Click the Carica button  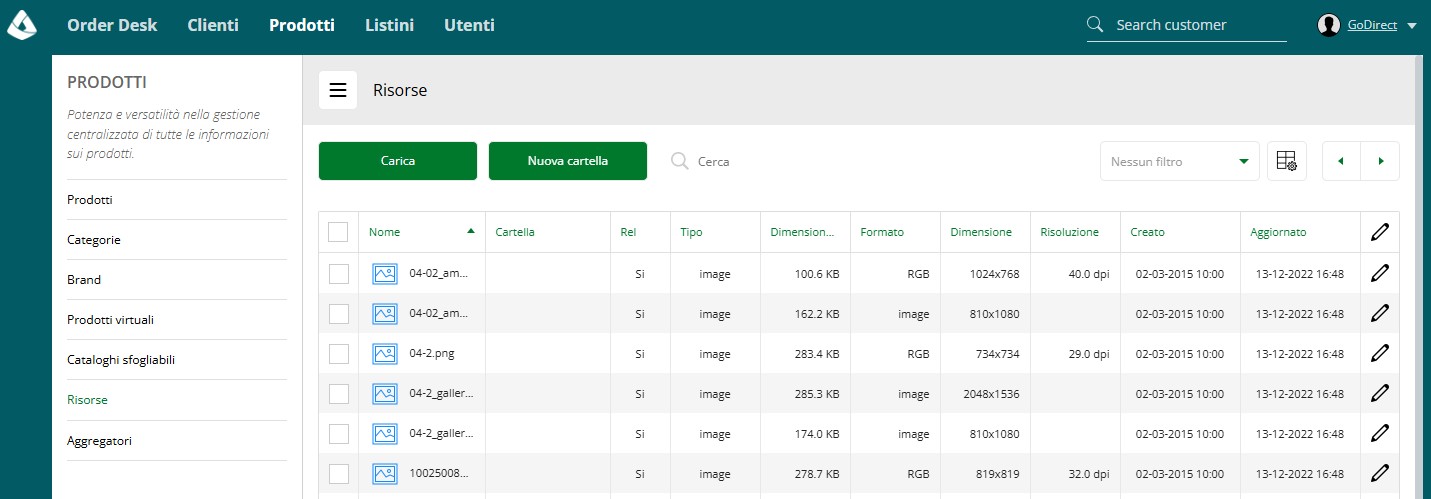click(398, 161)
